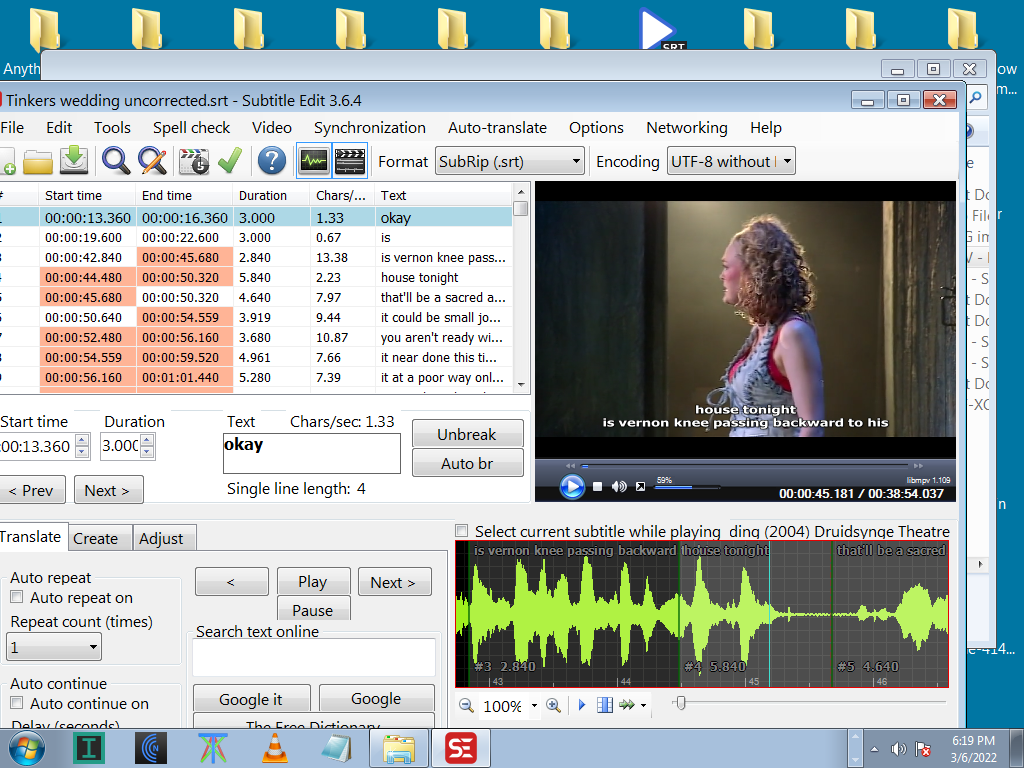Expand the green double-arrow dropdown arrow

(643, 705)
